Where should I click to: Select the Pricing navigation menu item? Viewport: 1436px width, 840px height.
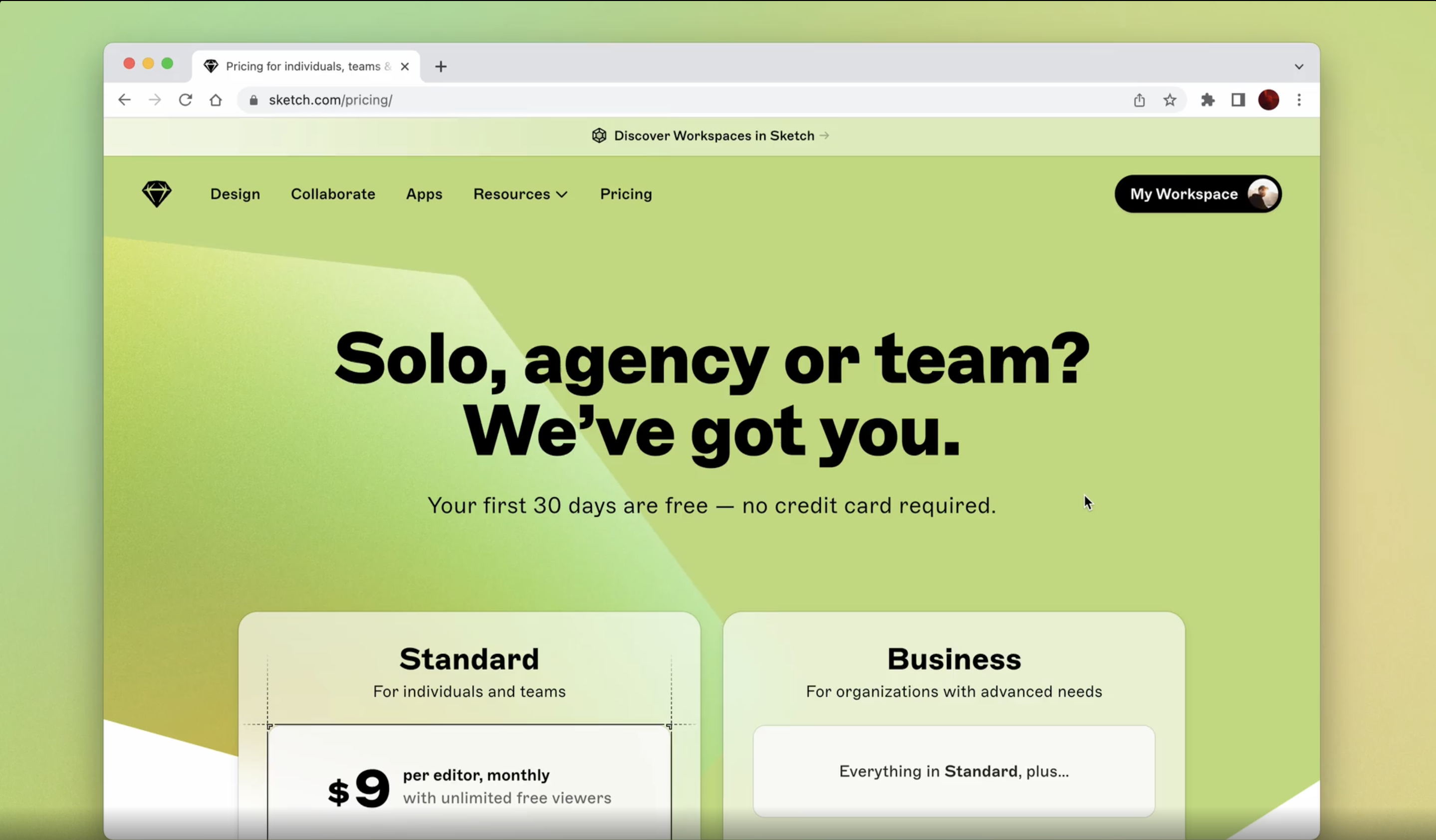625,194
